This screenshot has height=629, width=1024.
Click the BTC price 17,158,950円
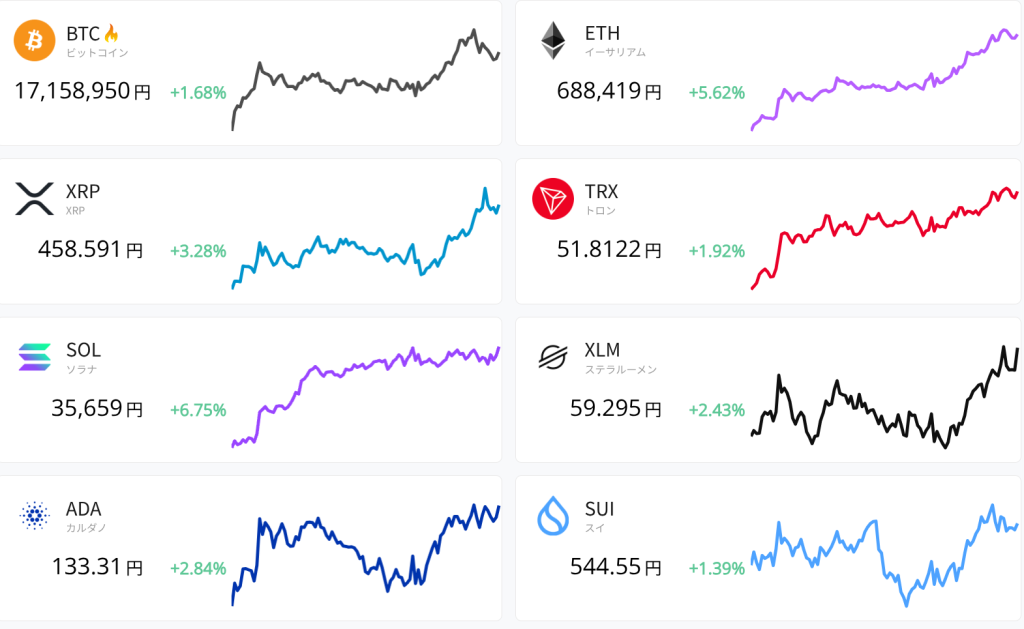pyautogui.click(x=82, y=92)
